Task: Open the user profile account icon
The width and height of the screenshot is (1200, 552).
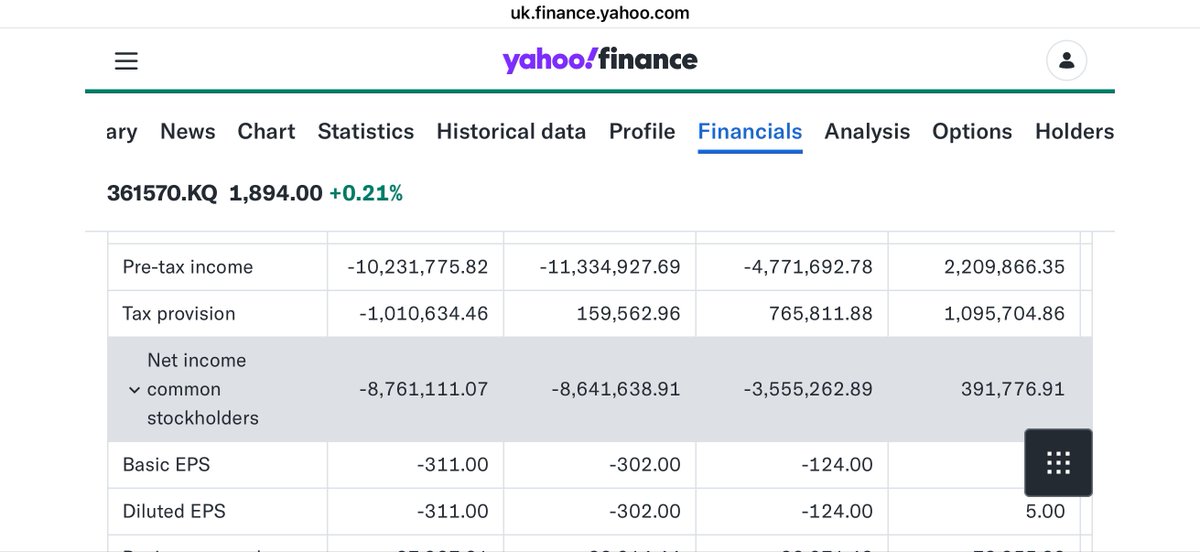Action: (x=1066, y=61)
